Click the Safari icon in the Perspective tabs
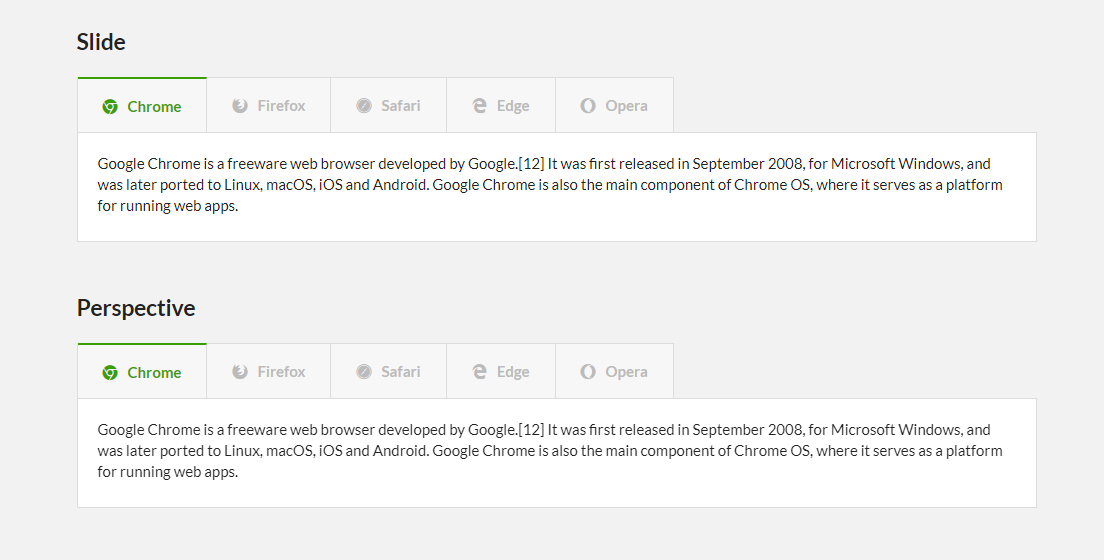Viewport: 1104px width, 560px height. pyautogui.click(x=364, y=372)
